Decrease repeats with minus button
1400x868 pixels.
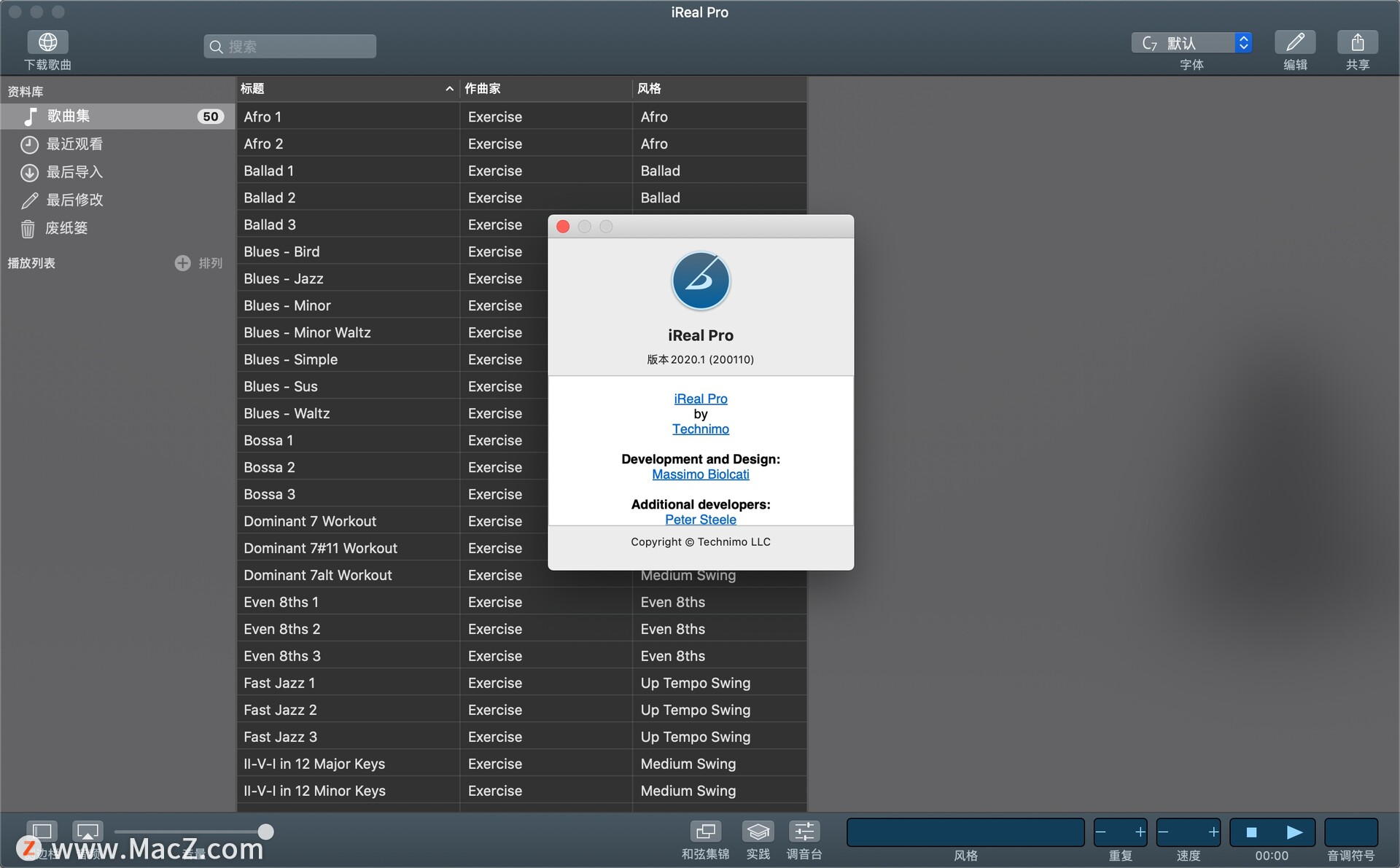click(x=1102, y=832)
